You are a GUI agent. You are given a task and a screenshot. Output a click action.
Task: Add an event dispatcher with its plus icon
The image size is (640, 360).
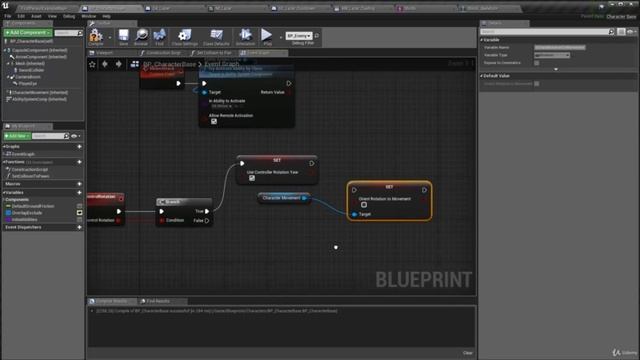click(x=80, y=227)
